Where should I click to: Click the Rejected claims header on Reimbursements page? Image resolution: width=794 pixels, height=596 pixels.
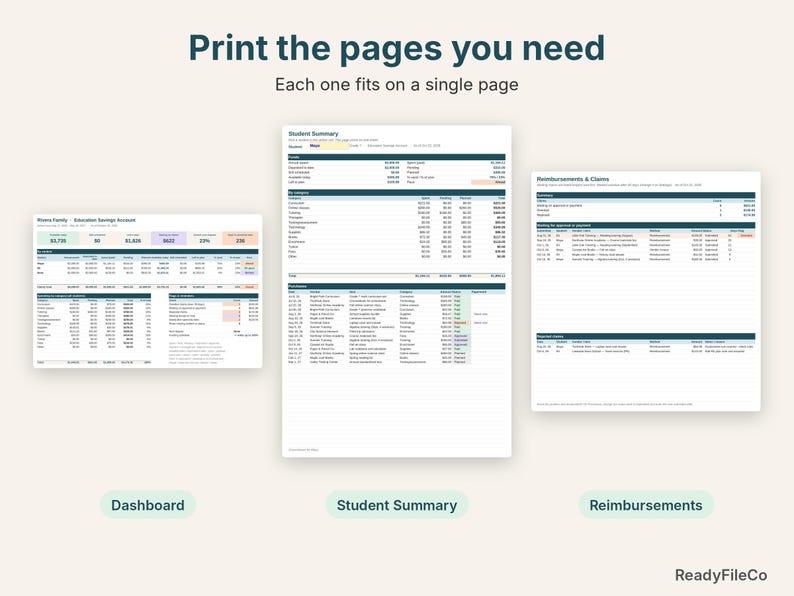[646, 336]
